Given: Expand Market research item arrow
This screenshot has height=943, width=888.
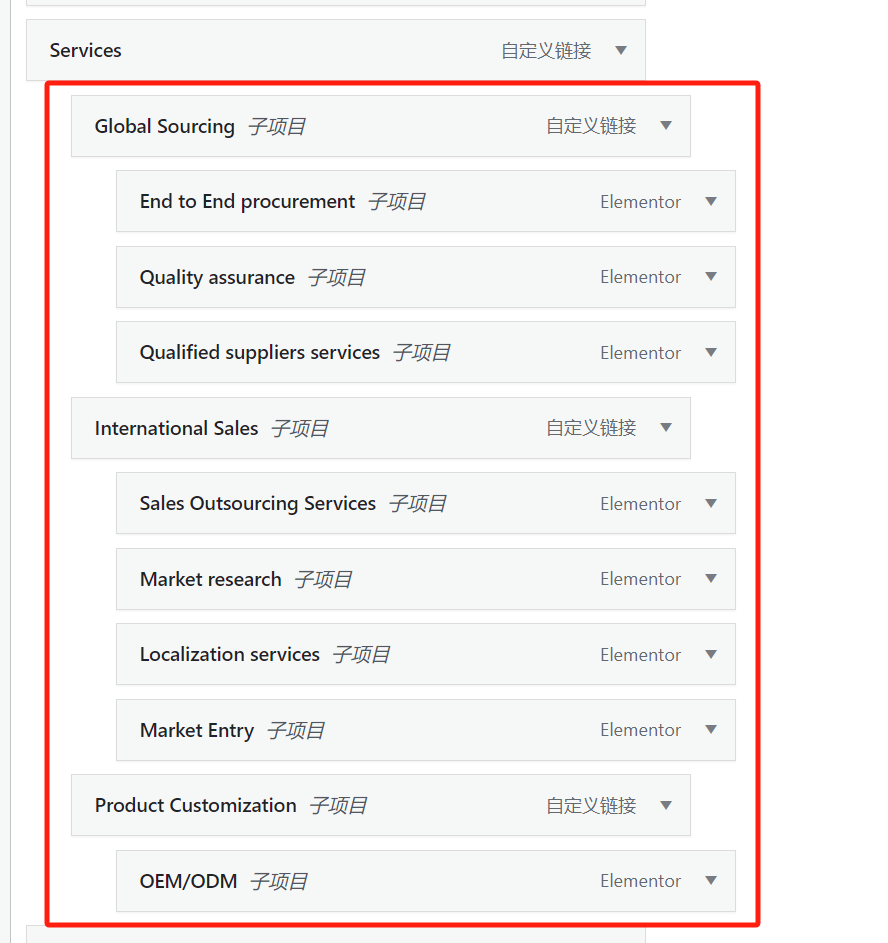Looking at the screenshot, I should pos(711,579).
